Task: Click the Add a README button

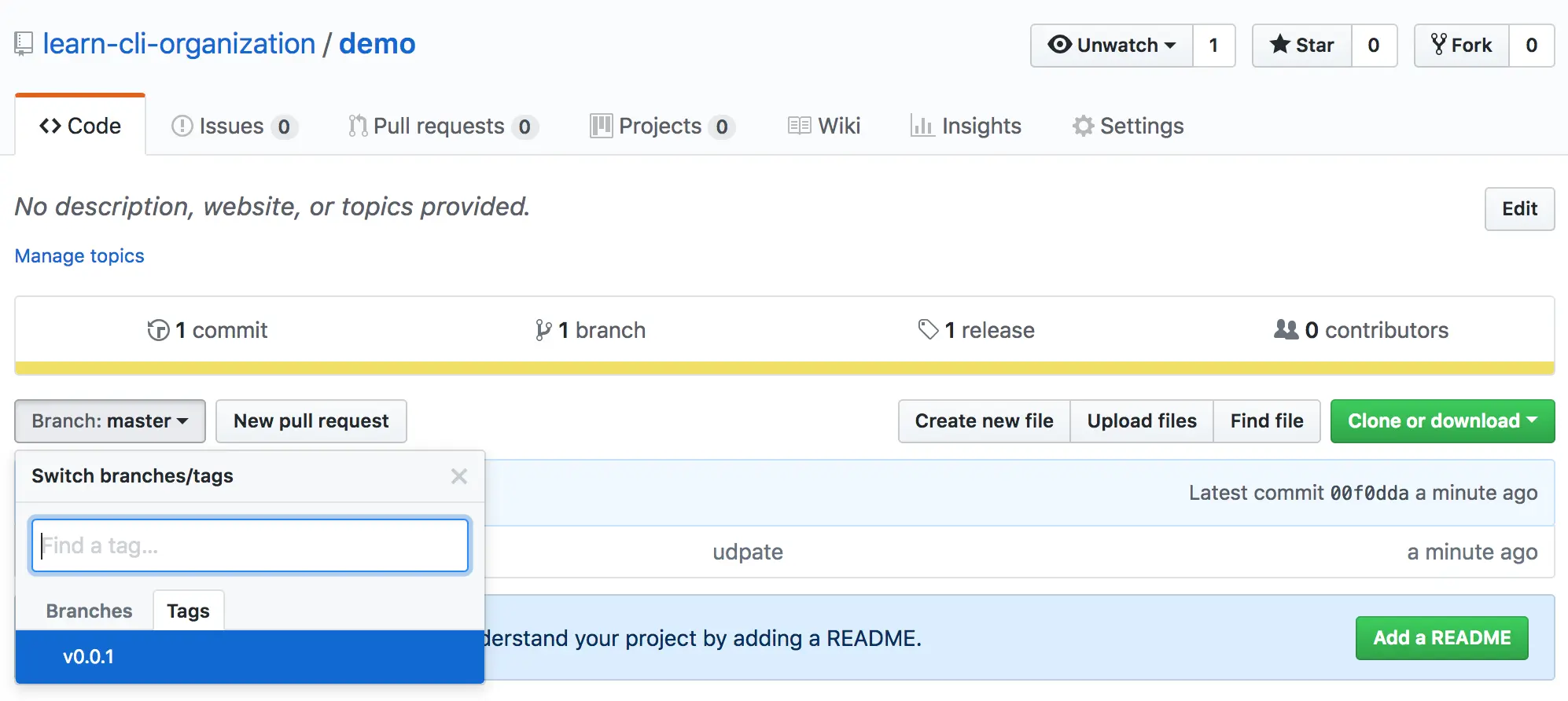Action: point(1441,638)
